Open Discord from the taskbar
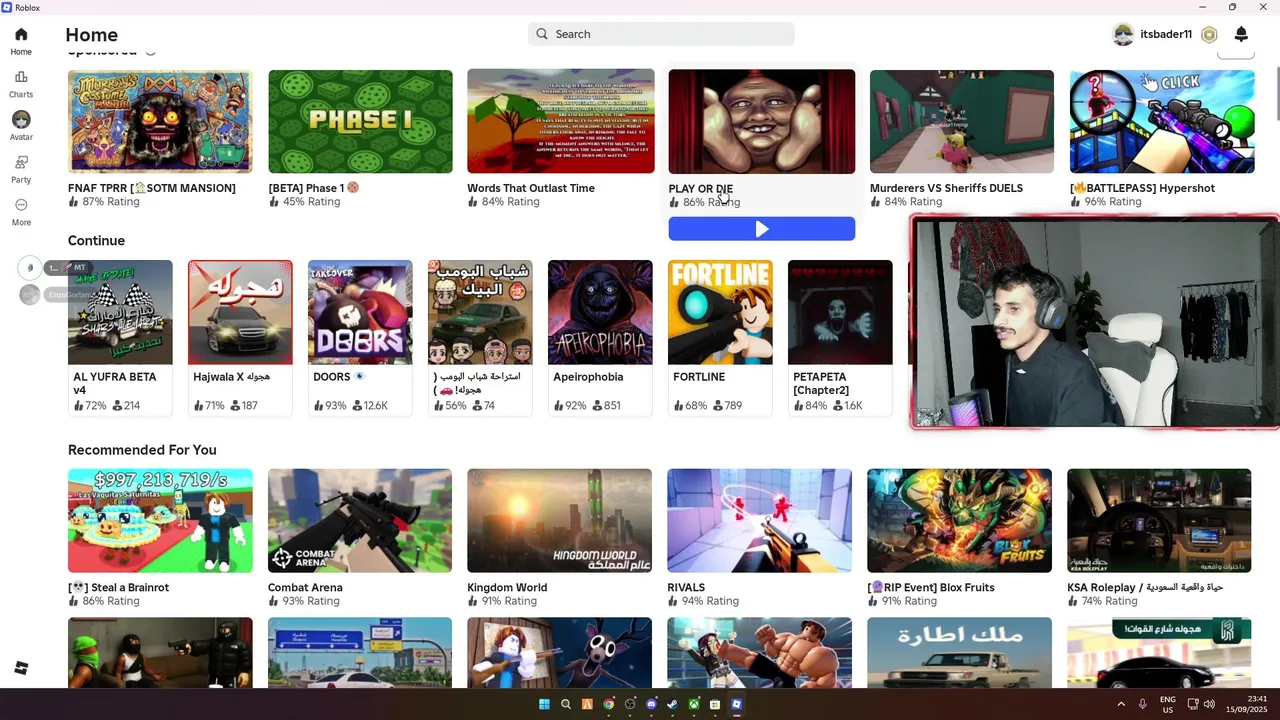The width and height of the screenshot is (1280, 720). click(x=652, y=704)
